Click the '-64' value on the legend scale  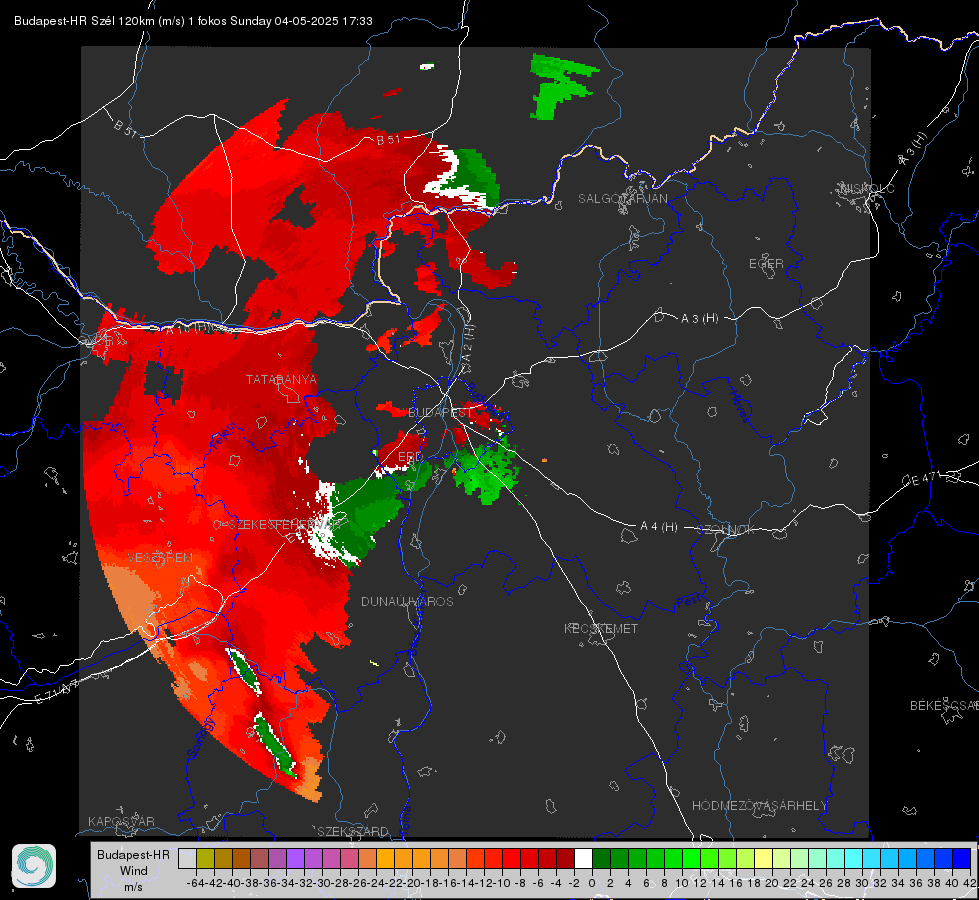point(196,883)
